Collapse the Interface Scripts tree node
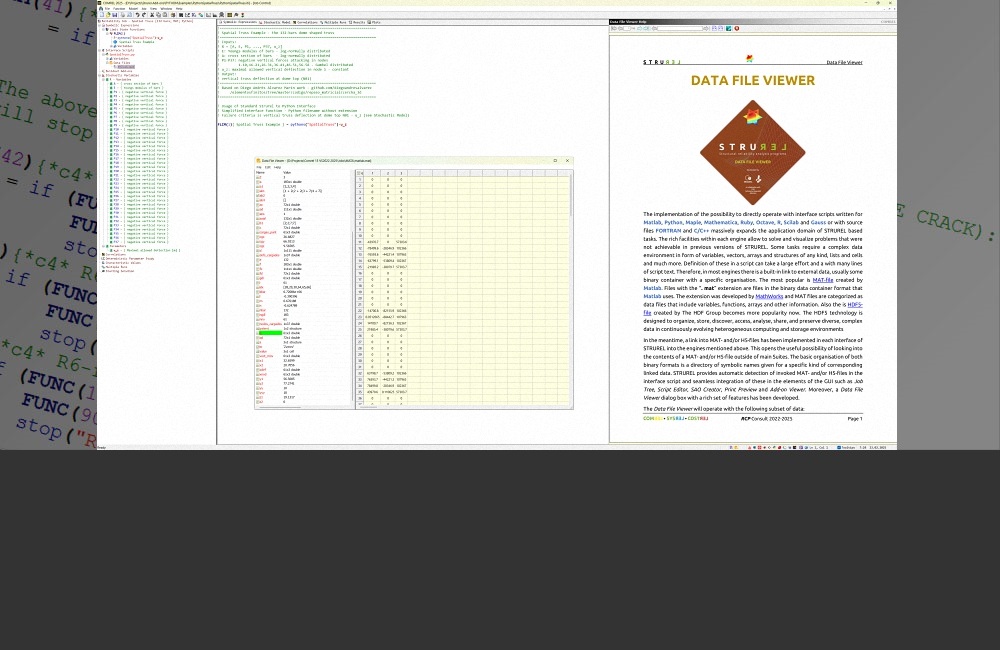Image resolution: width=1000 pixels, height=650 pixels. pos(99,50)
